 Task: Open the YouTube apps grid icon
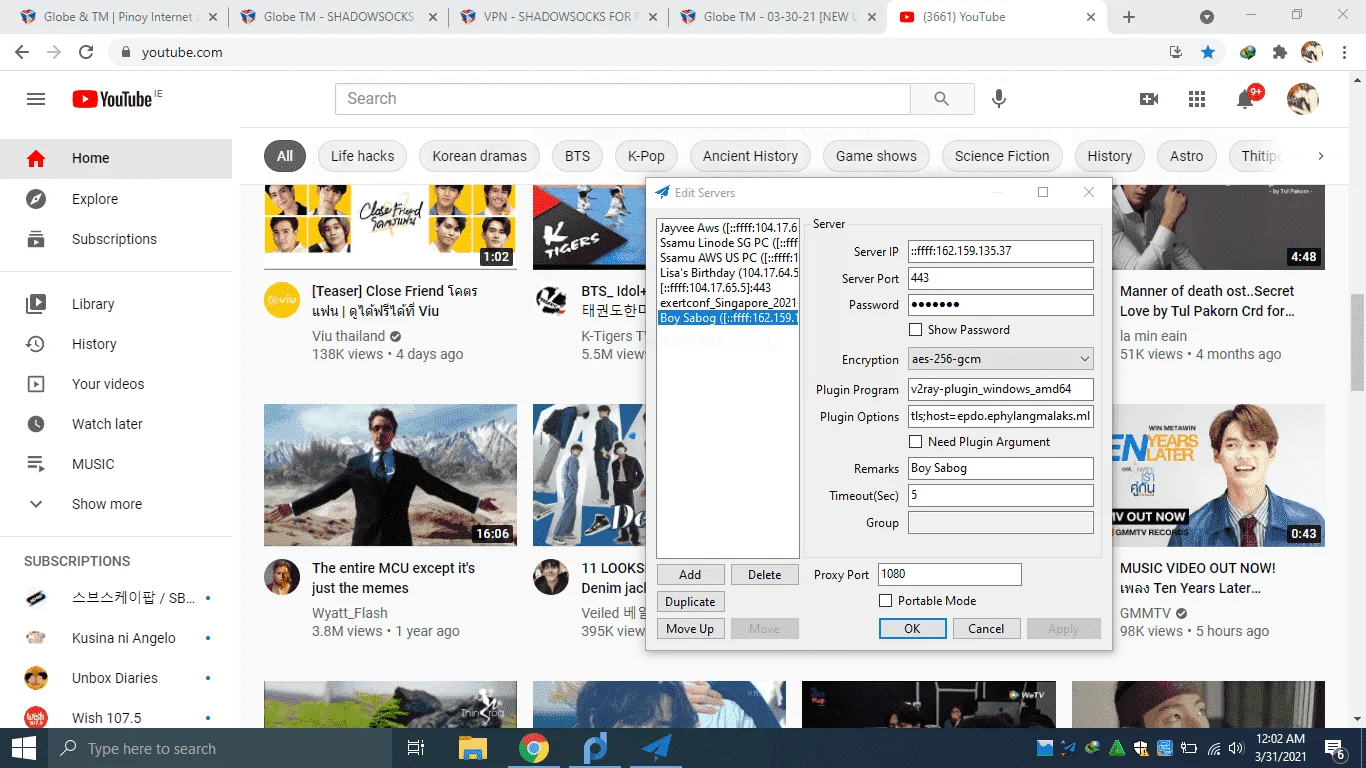point(1197,99)
